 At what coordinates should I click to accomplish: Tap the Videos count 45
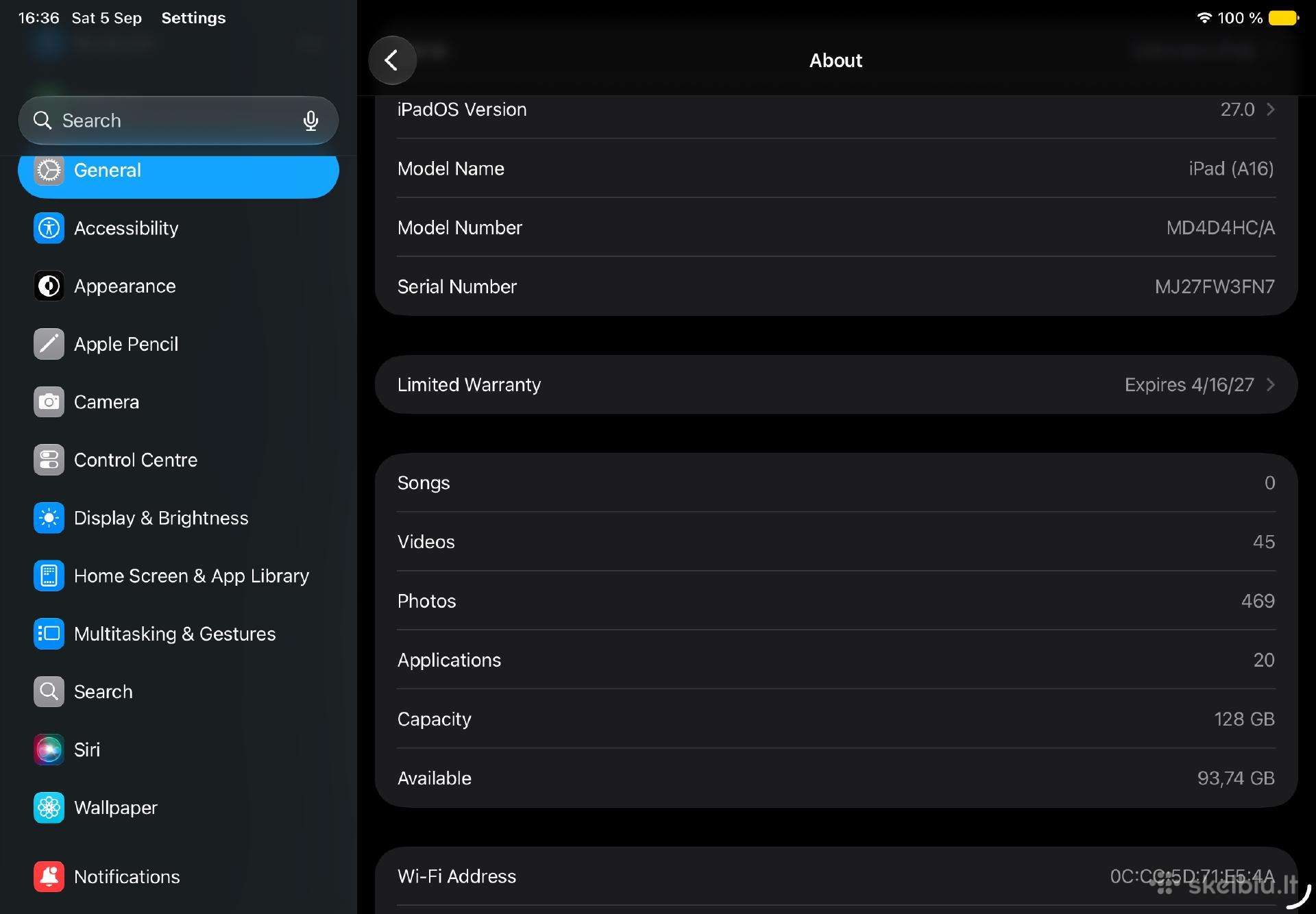(x=1264, y=542)
